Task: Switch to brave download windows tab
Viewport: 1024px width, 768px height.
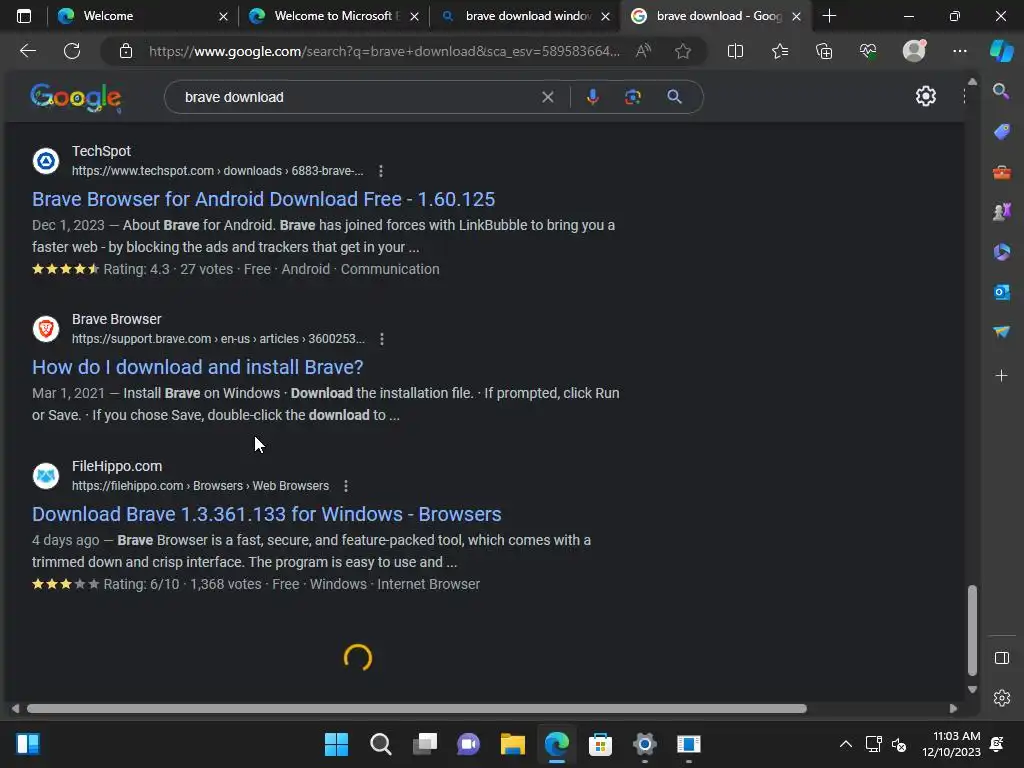Action: tap(524, 16)
